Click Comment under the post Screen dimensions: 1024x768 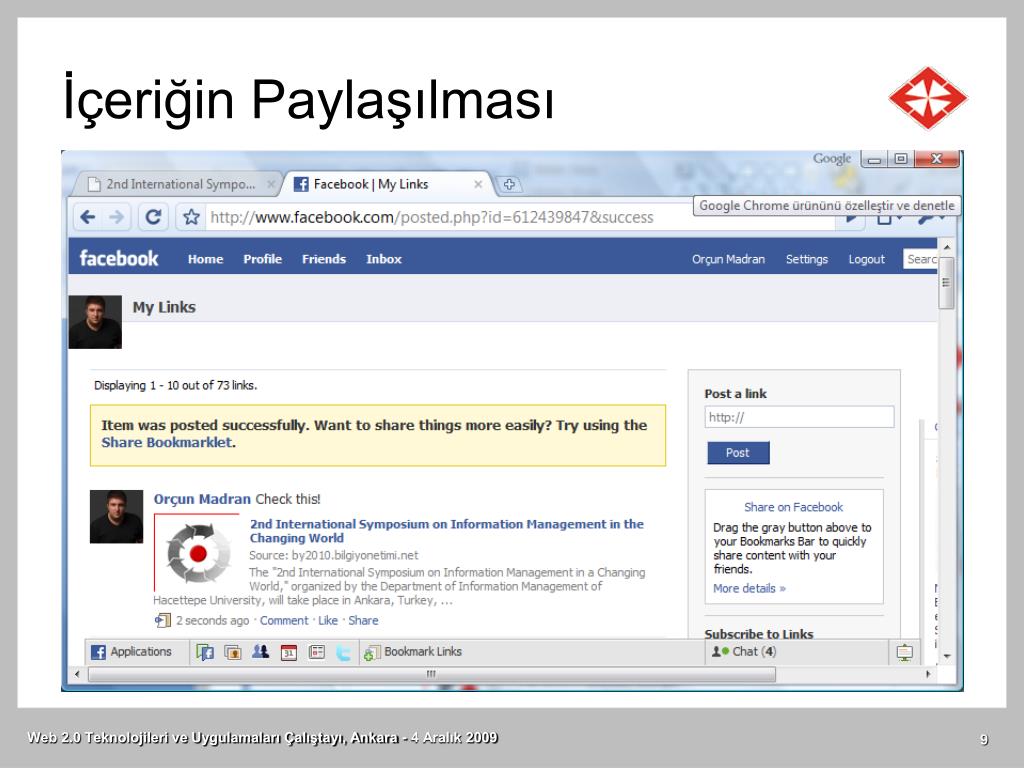click(284, 620)
